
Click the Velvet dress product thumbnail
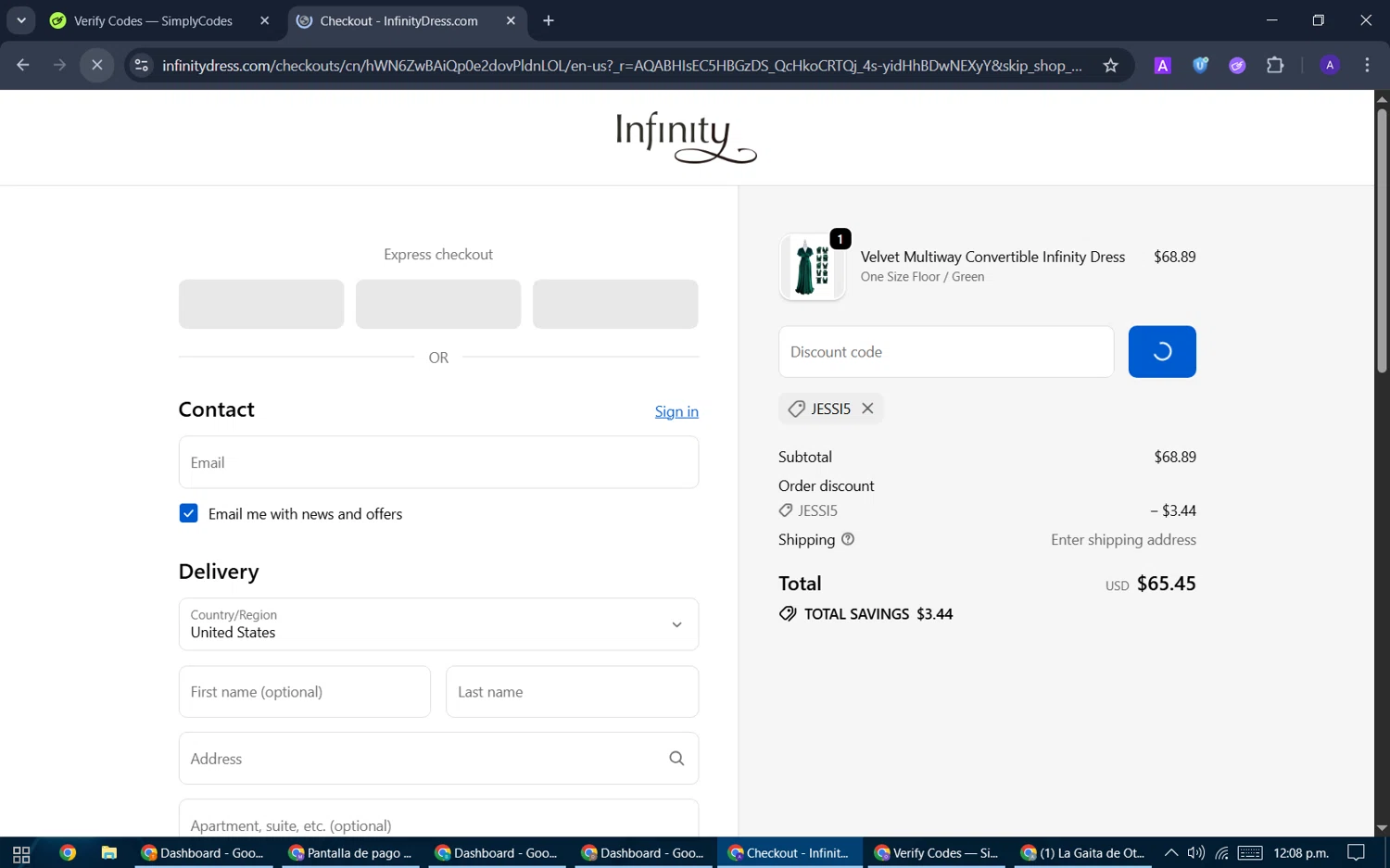point(813,267)
